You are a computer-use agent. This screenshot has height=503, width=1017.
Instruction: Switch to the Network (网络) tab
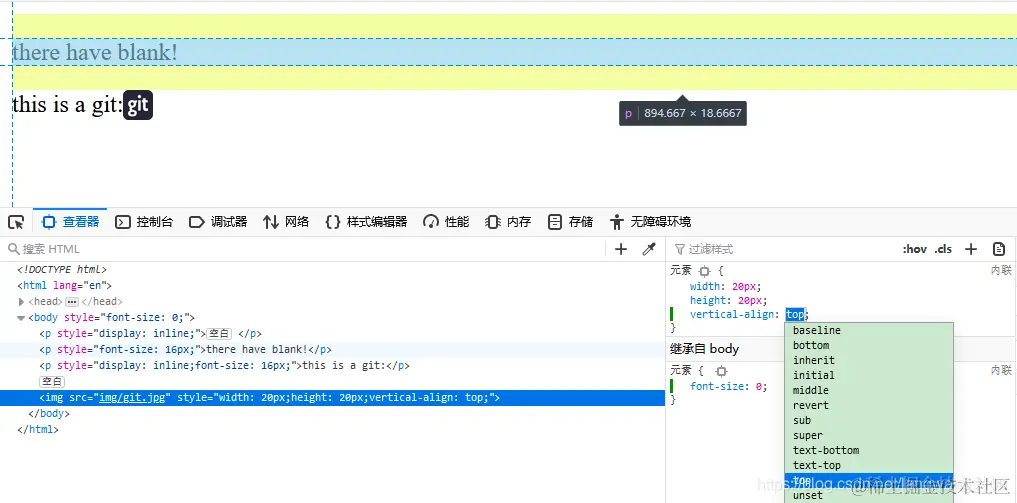[285, 222]
